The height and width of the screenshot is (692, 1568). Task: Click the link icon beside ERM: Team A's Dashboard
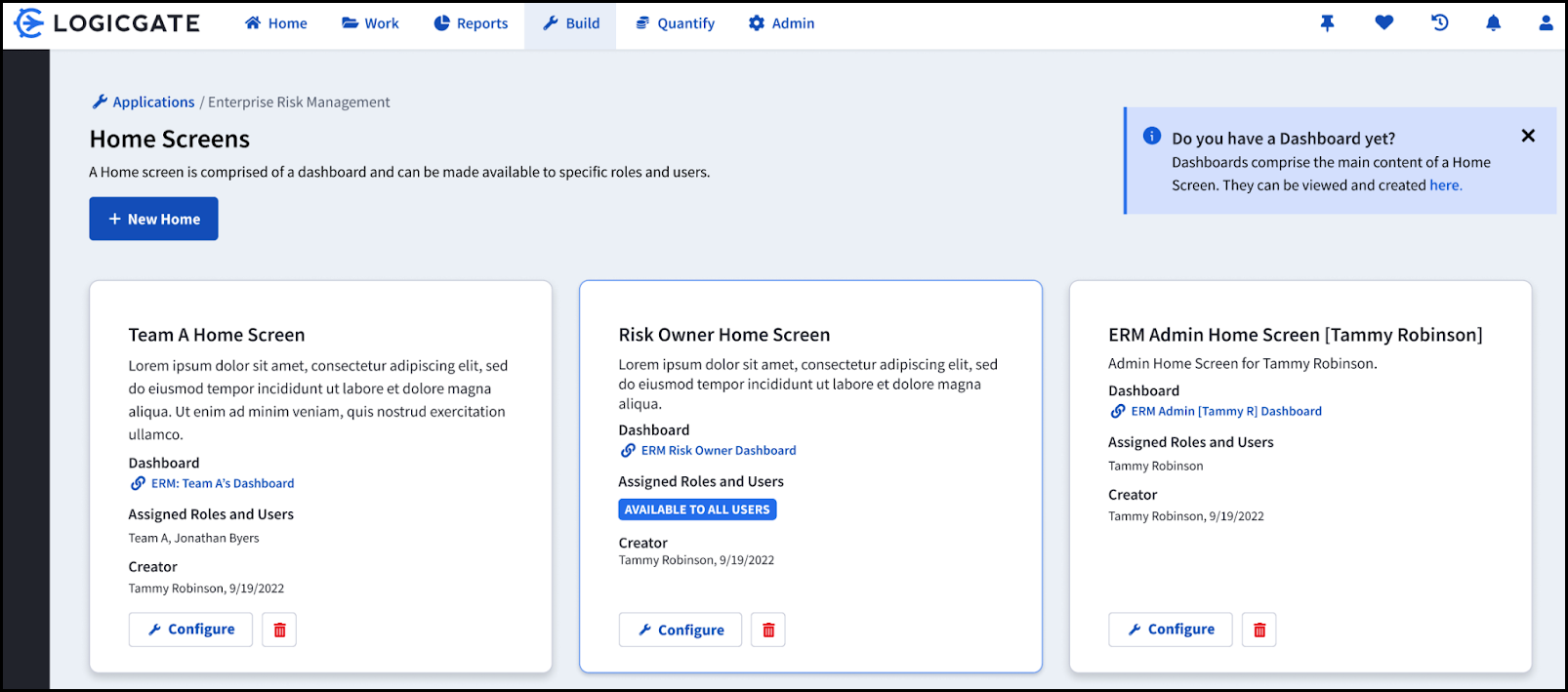click(138, 483)
